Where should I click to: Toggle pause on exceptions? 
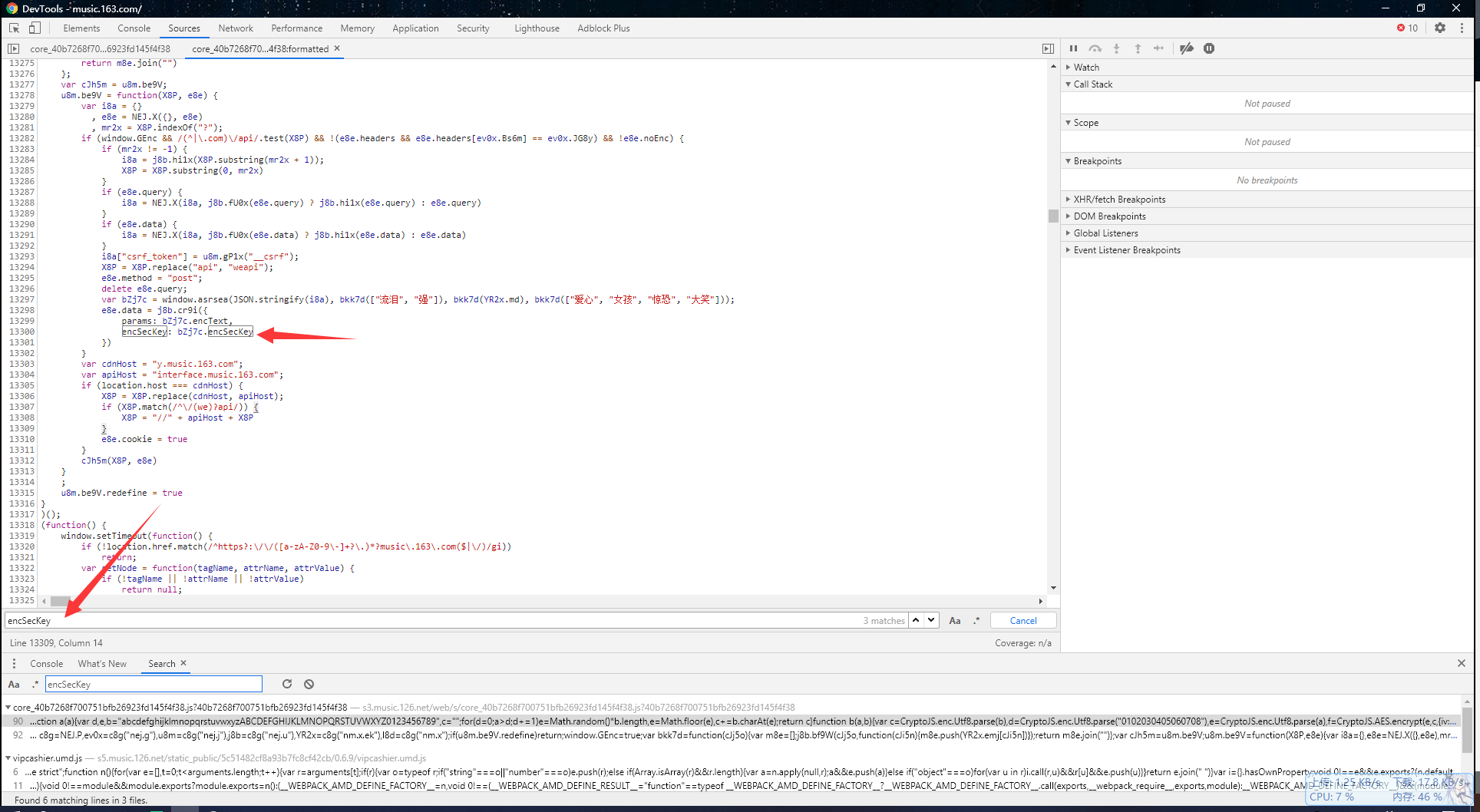click(1209, 48)
